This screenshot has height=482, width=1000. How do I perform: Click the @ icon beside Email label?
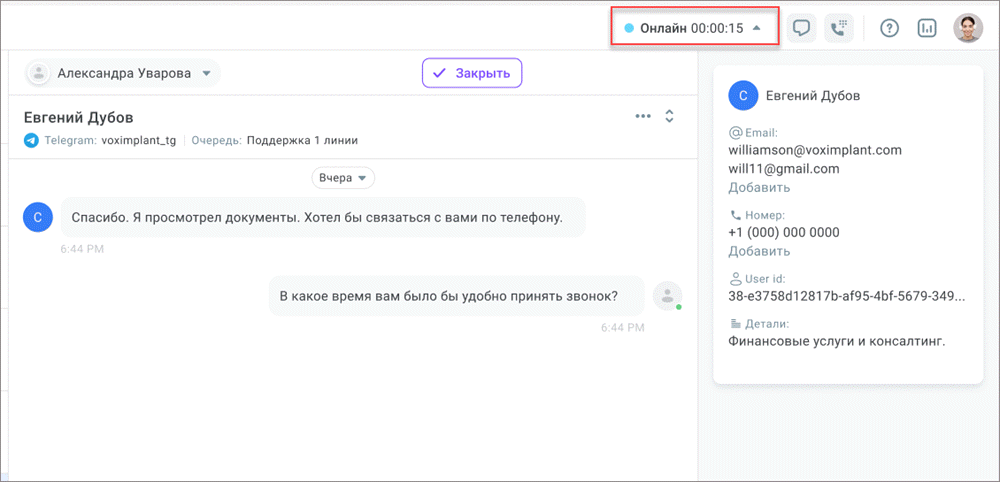pyautogui.click(x=735, y=133)
